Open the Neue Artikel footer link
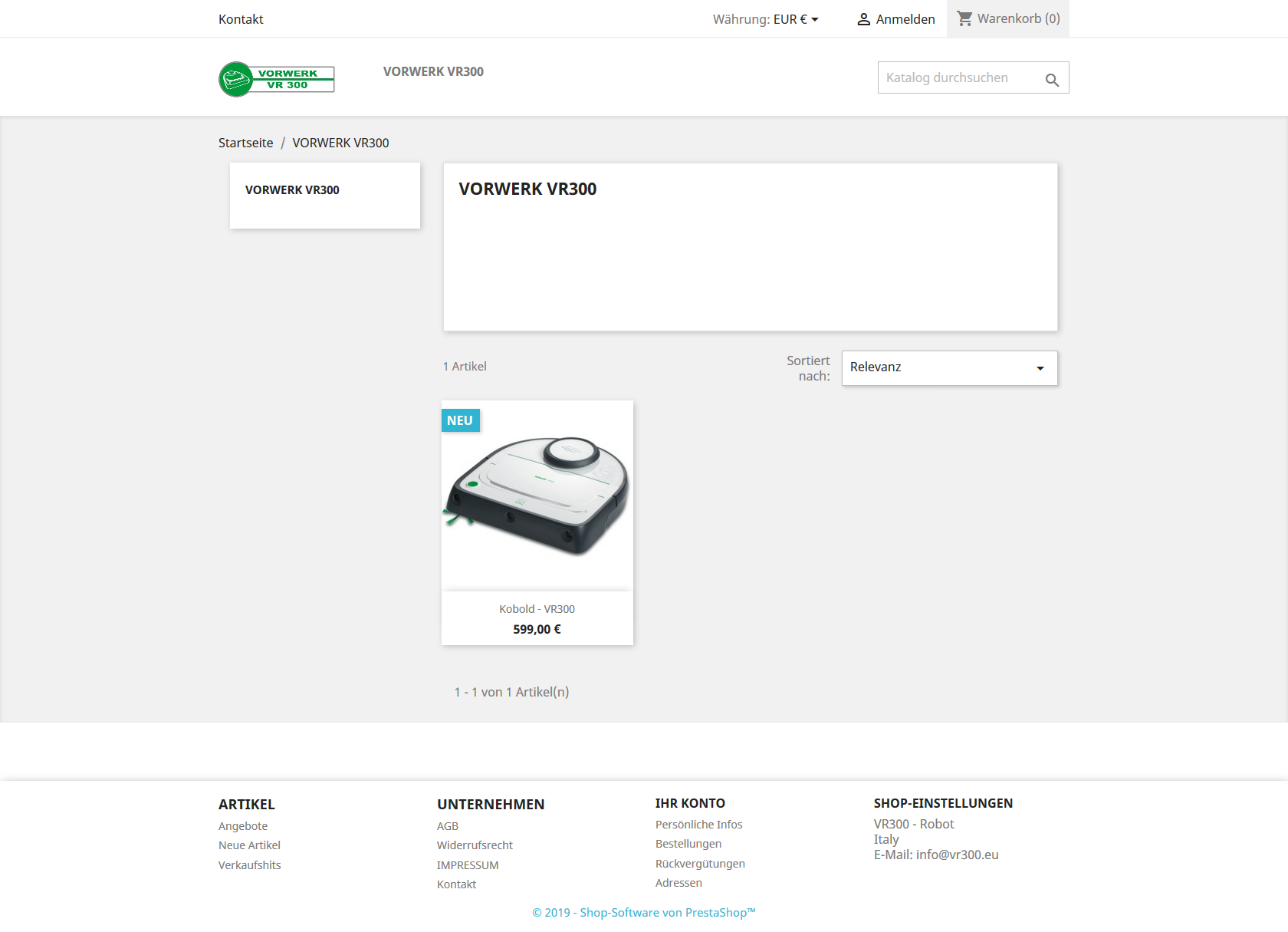Screen dimensions: 1288x932 point(249,845)
